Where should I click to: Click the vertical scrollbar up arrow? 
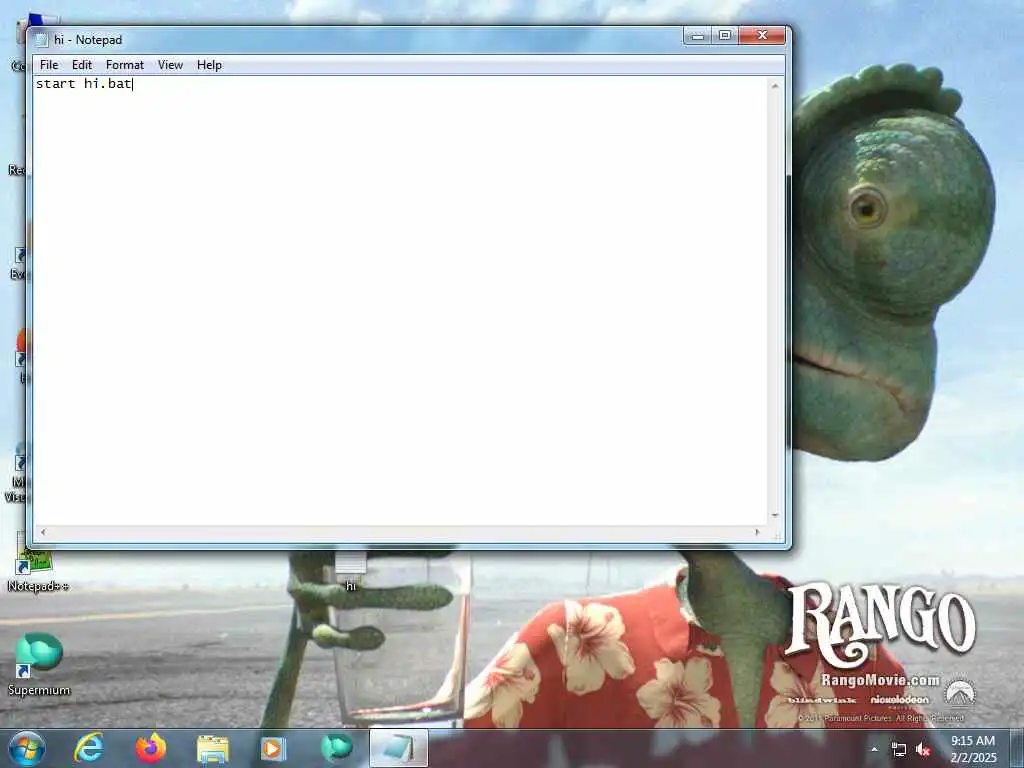[775, 86]
